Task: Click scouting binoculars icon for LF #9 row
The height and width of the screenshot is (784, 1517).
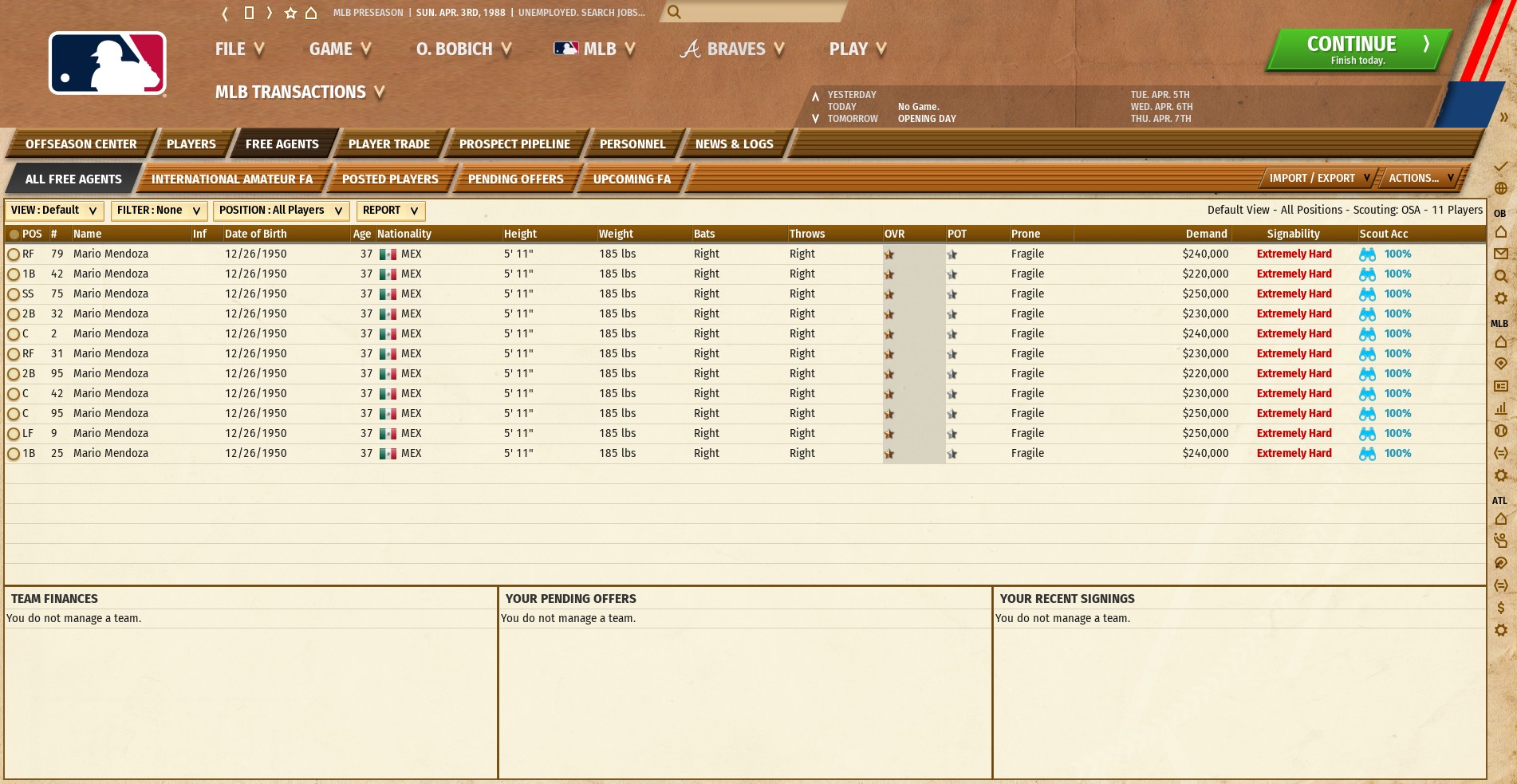Action: [1367, 434]
